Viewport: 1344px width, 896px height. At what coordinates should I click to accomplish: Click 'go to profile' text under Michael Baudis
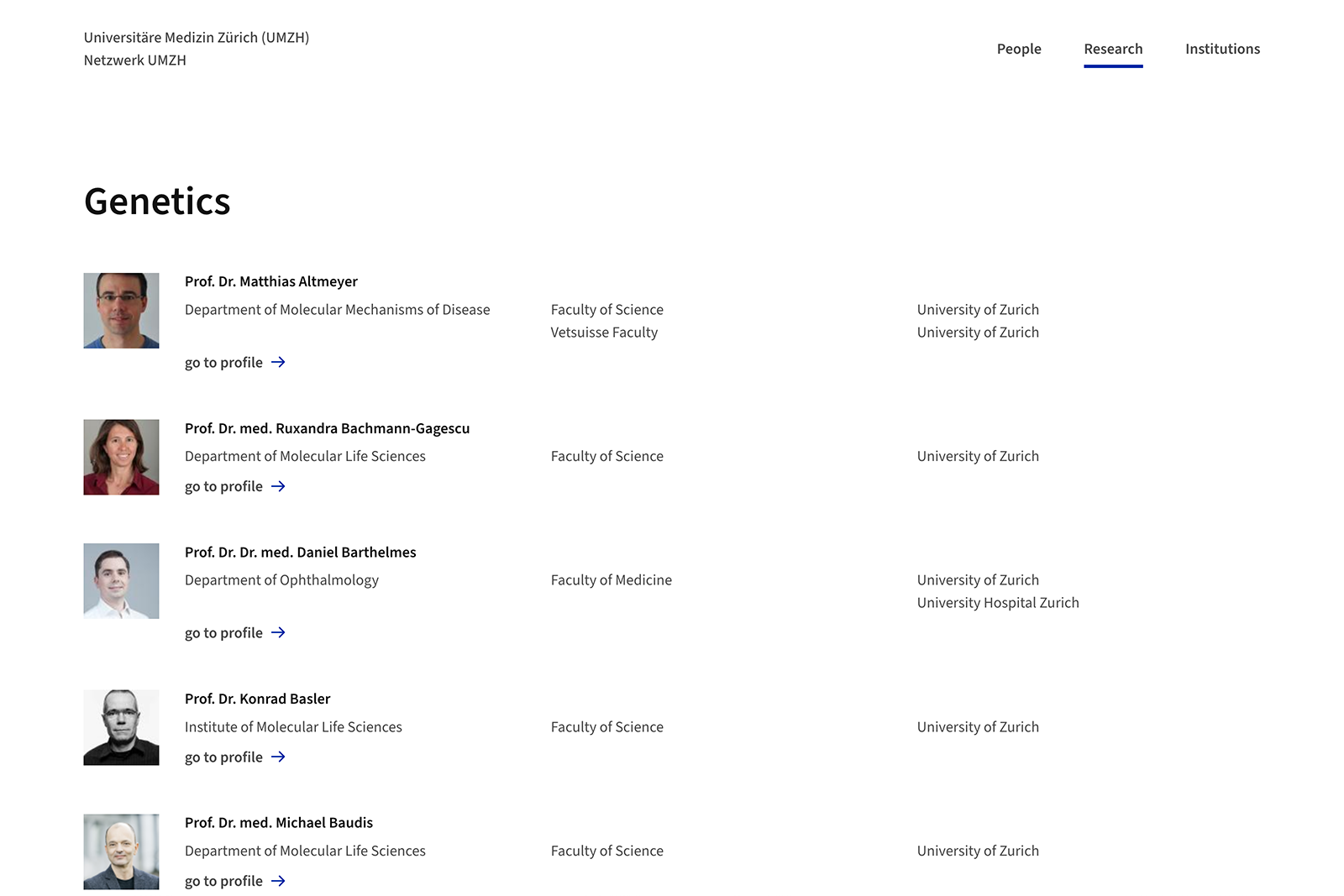(223, 881)
